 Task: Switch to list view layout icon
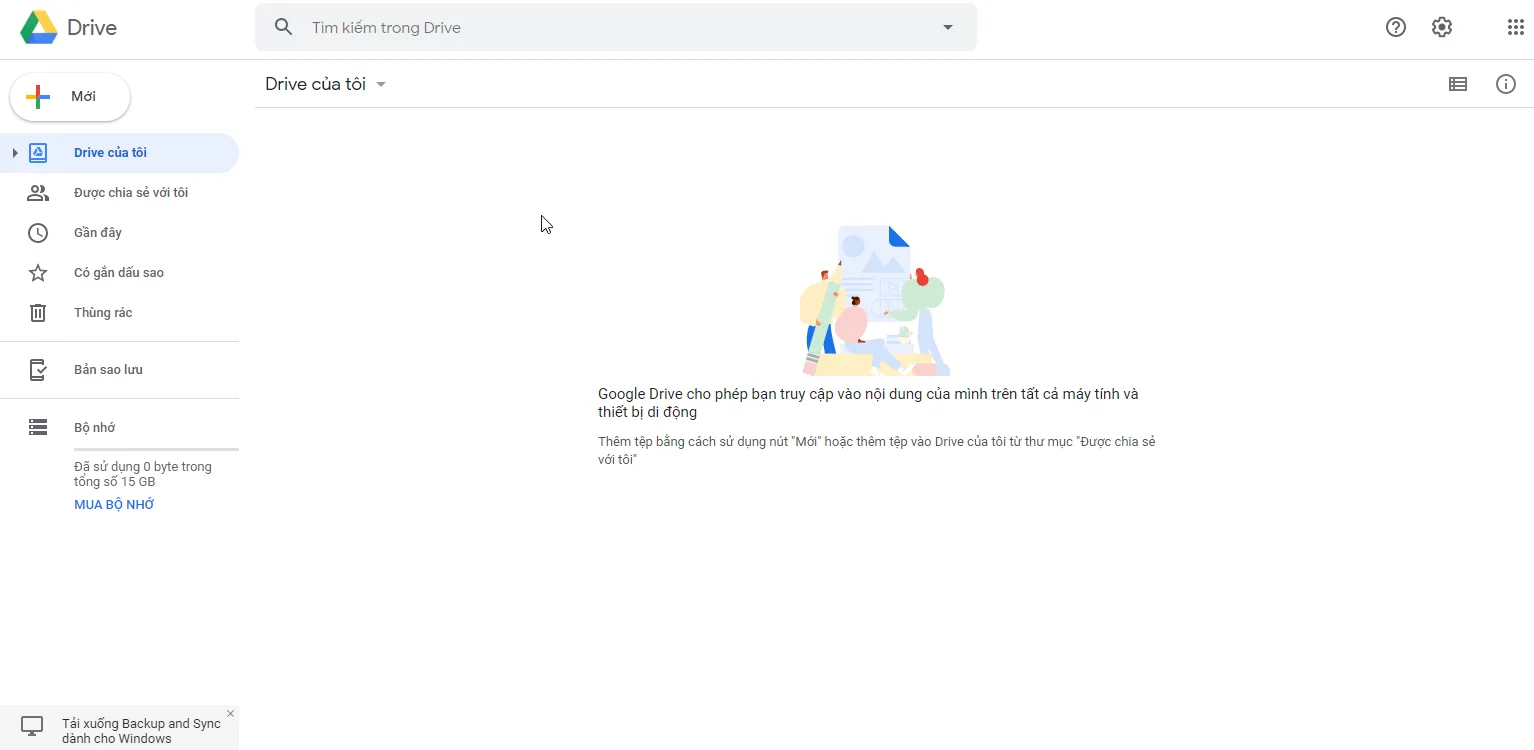(1458, 84)
